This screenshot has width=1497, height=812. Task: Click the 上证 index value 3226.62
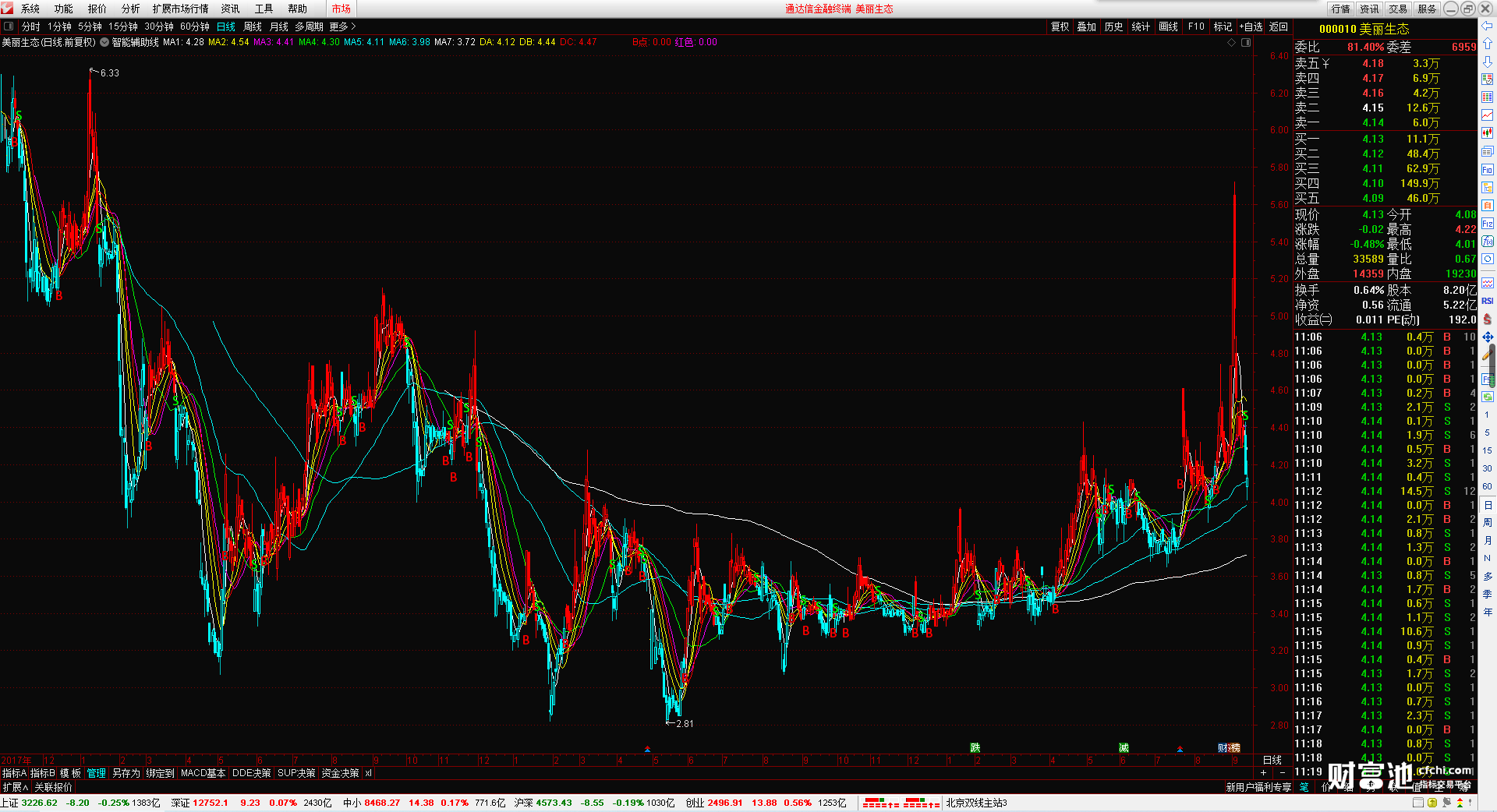[x=40, y=803]
